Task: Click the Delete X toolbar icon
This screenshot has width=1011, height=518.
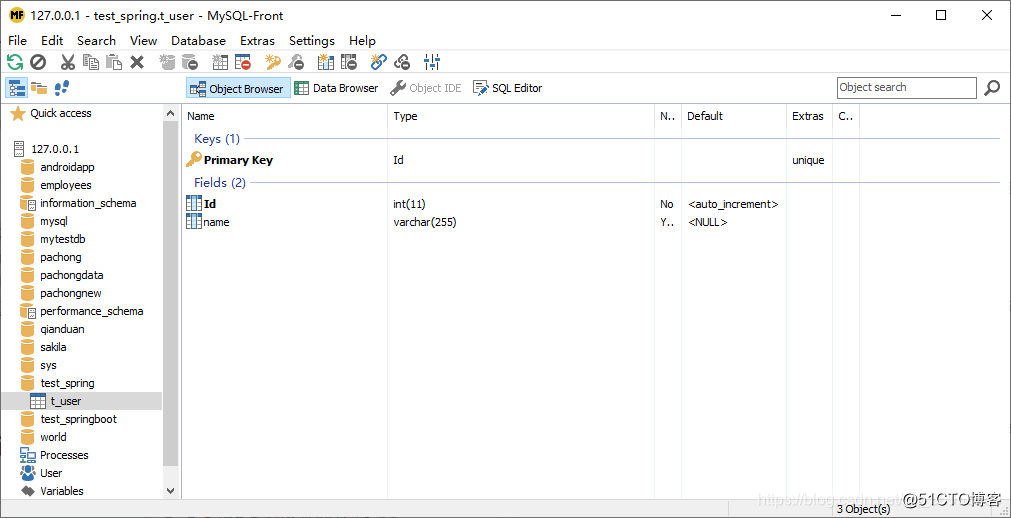Action: pos(137,62)
